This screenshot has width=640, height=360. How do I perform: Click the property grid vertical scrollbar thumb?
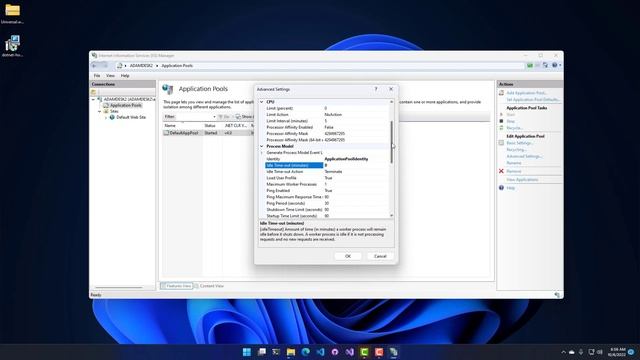(x=392, y=142)
